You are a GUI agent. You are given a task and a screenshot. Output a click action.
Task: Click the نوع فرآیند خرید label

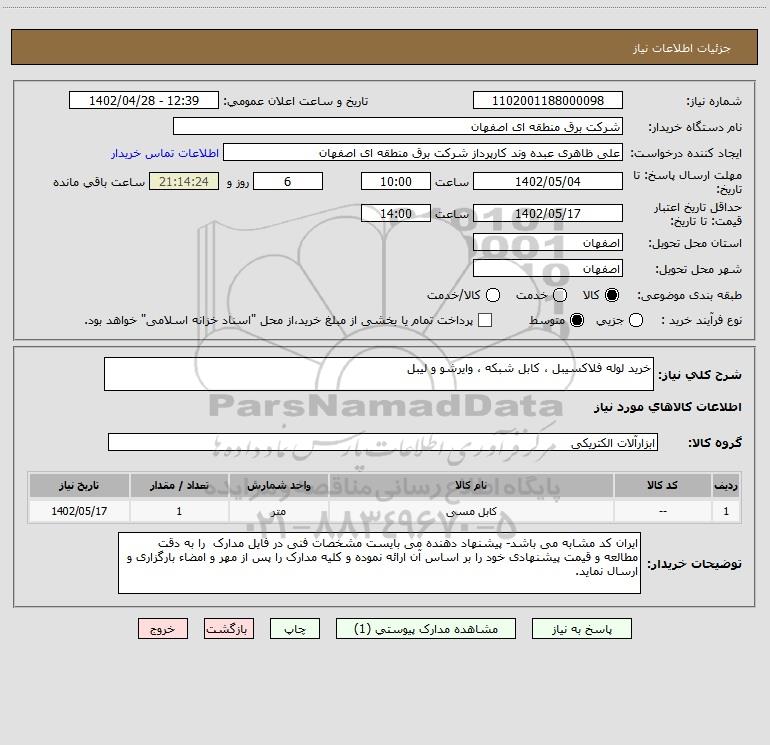701,320
